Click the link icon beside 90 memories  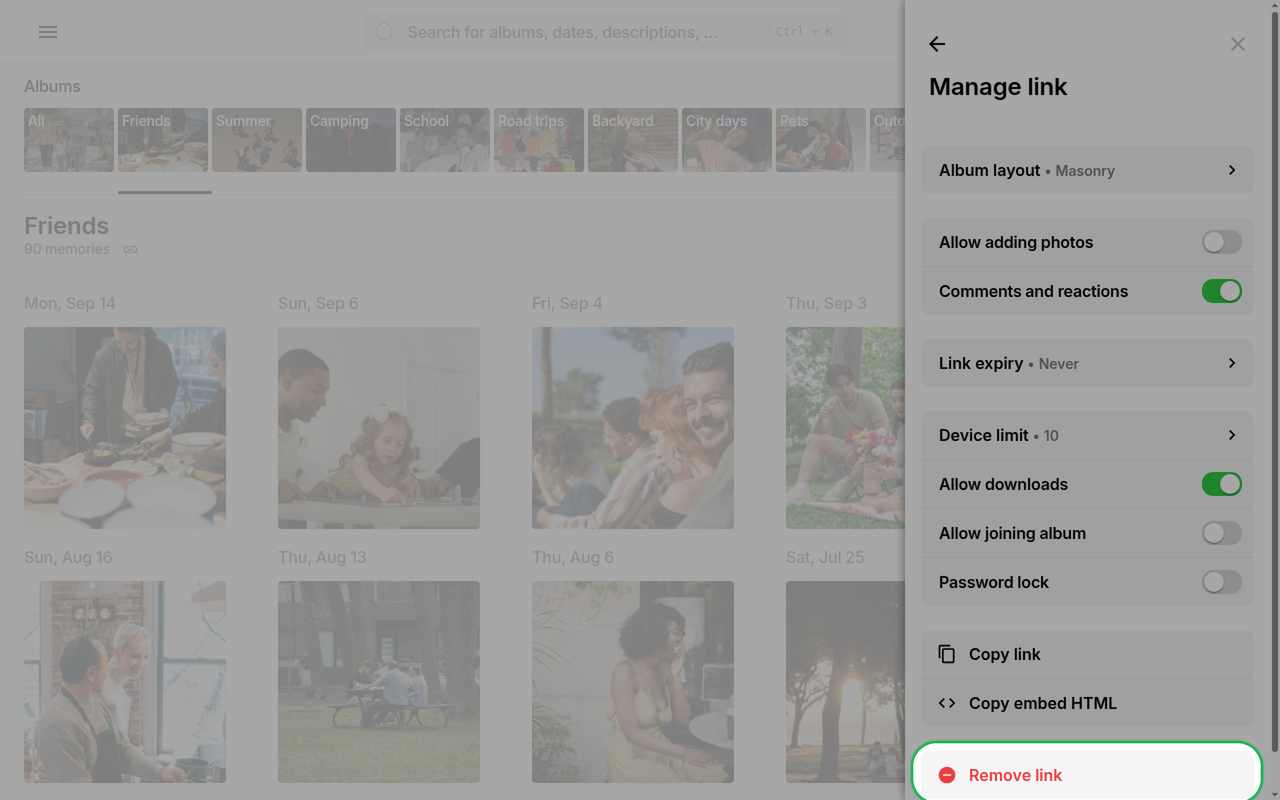tap(130, 249)
